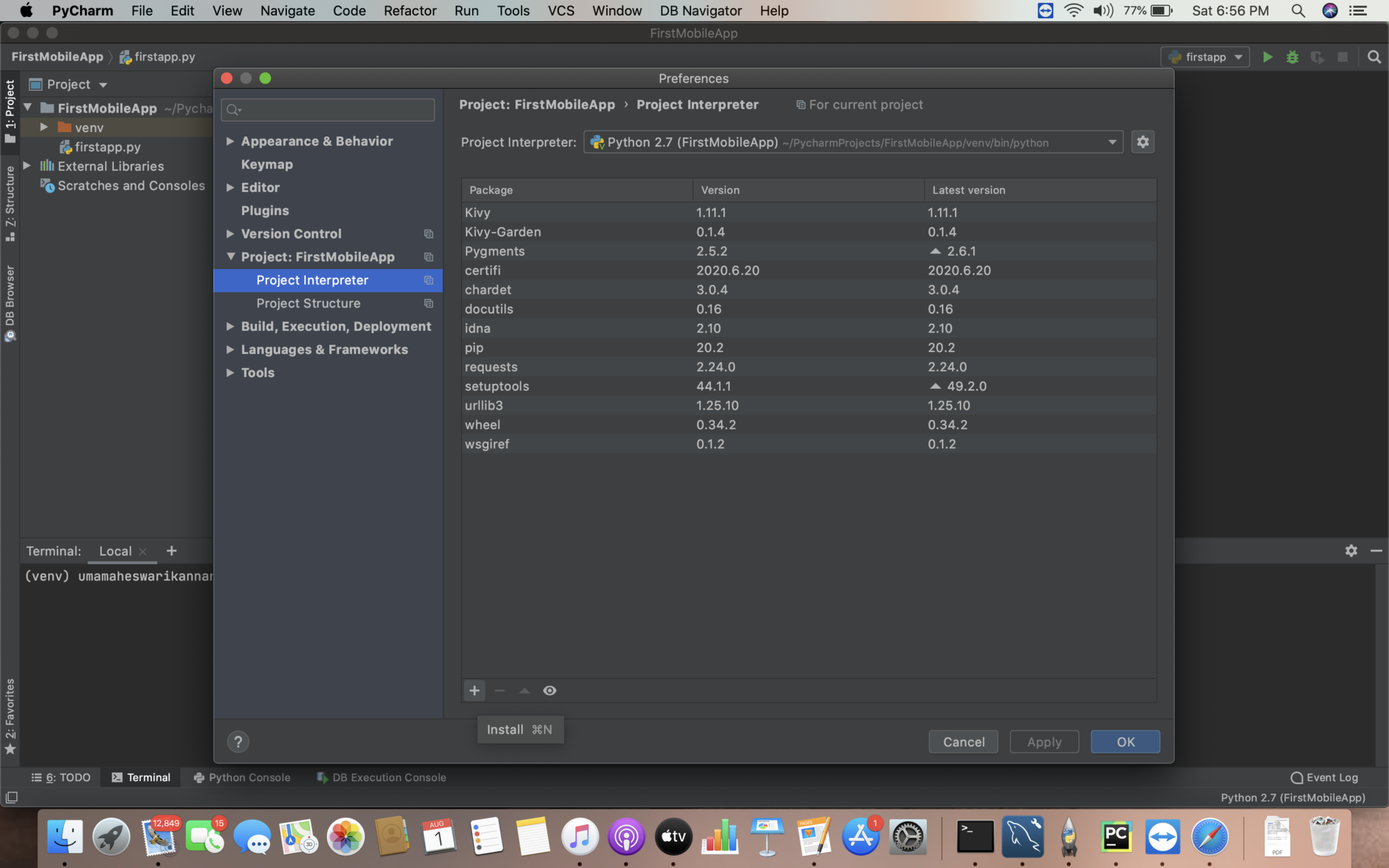Open the 6: TODO tool tab
Image resolution: width=1389 pixels, height=868 pixels.
[x=61, y=777]
